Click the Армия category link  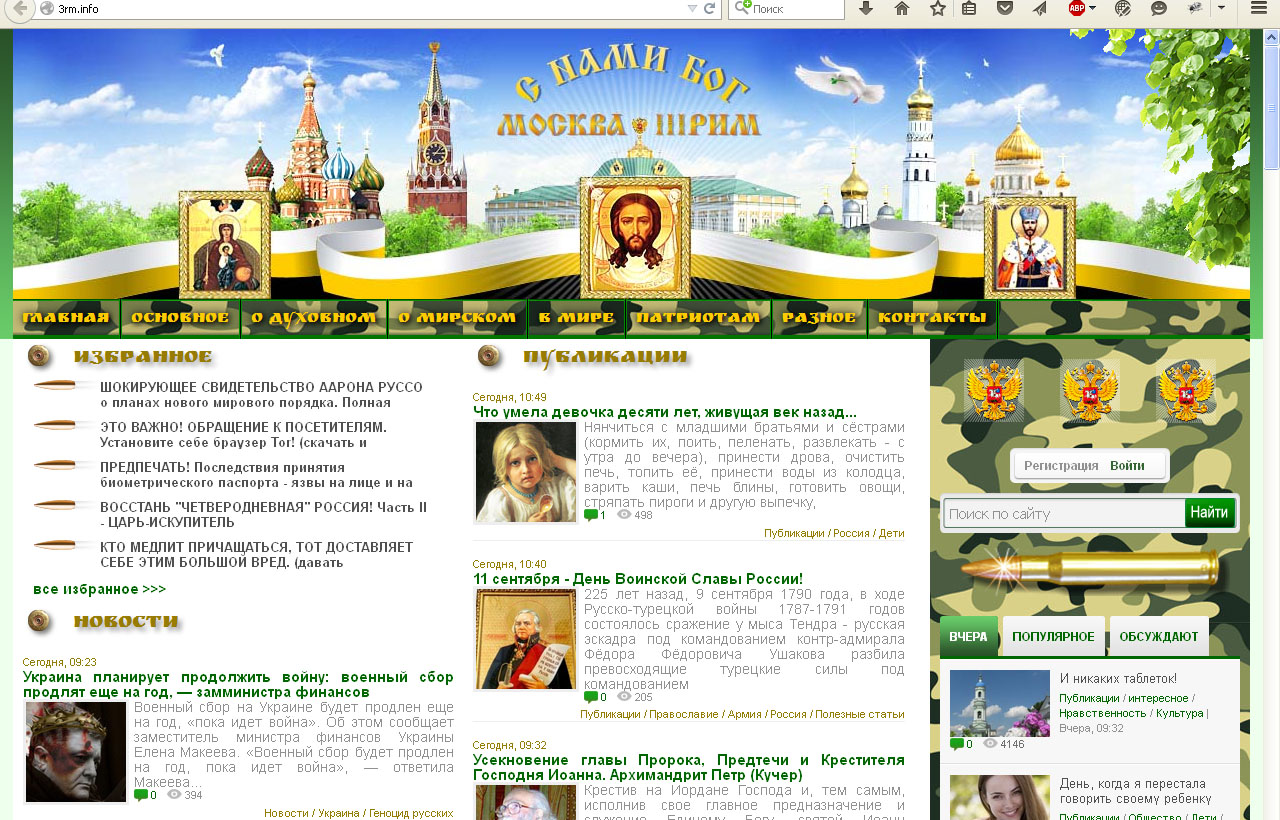(743, 715)
